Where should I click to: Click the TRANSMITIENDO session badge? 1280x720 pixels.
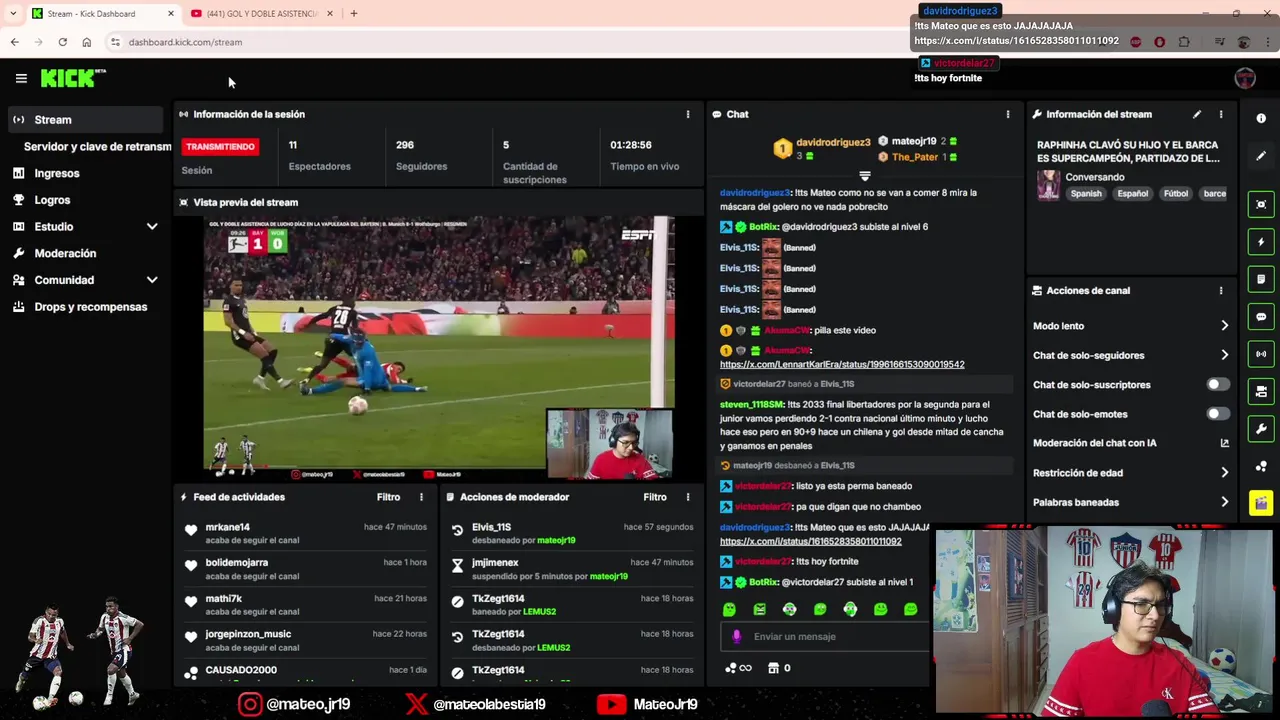[x=220, y=146]
